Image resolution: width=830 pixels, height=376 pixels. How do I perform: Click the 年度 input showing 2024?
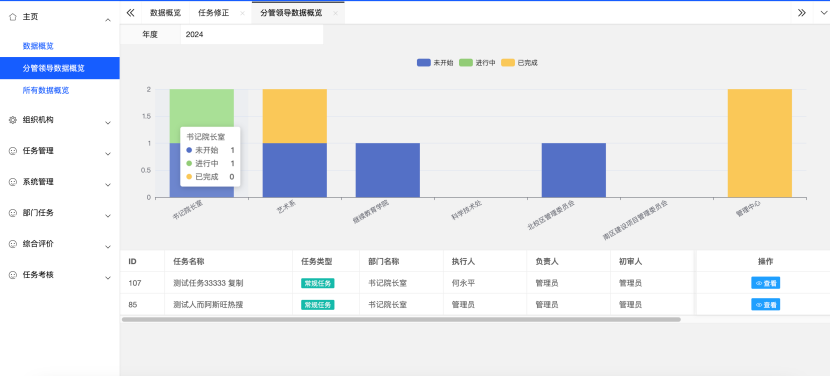click(x=251, y=34)
